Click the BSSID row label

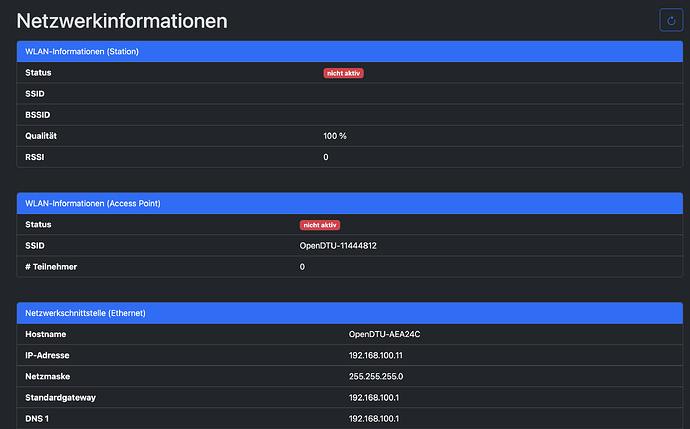[x=38, y=114]
